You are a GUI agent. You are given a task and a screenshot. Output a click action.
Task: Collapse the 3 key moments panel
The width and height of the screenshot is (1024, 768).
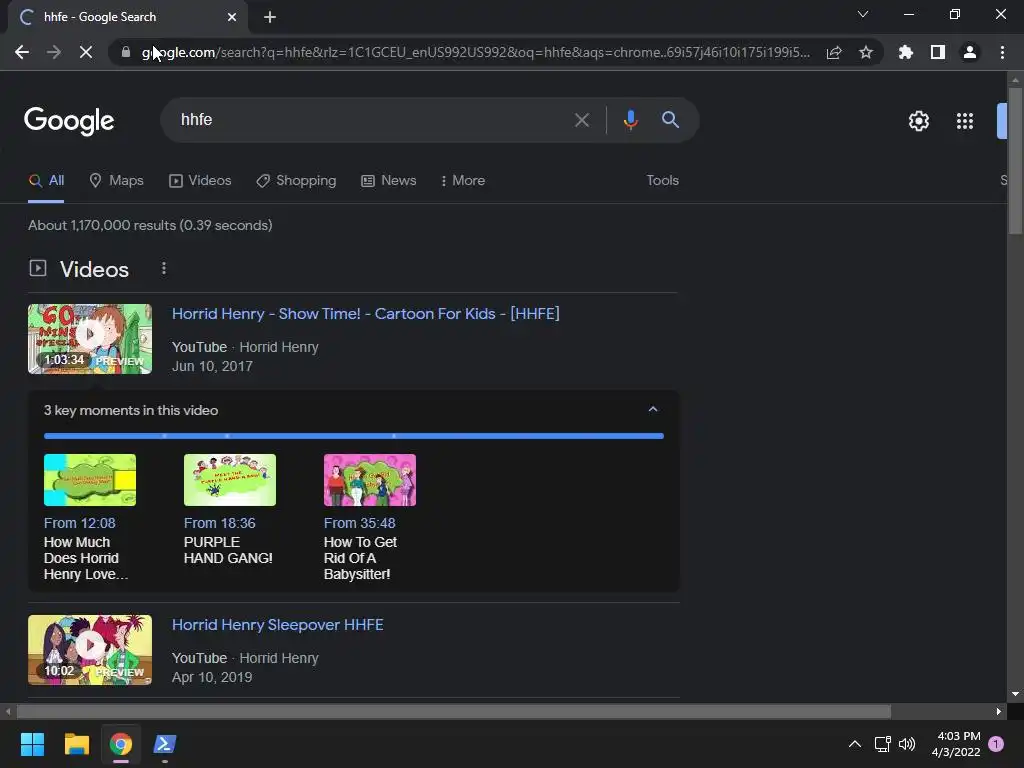[x=652, y=409]
